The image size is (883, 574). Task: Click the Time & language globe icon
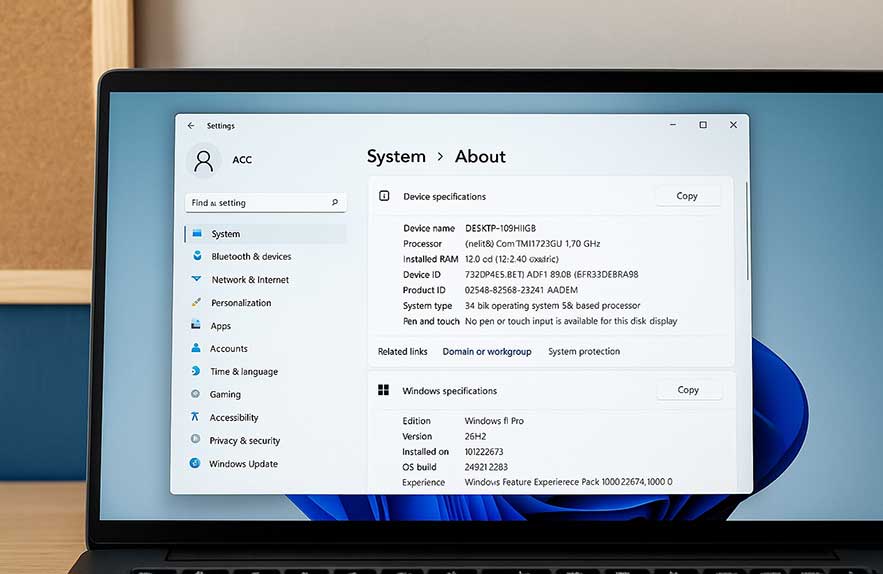point(196,371)
